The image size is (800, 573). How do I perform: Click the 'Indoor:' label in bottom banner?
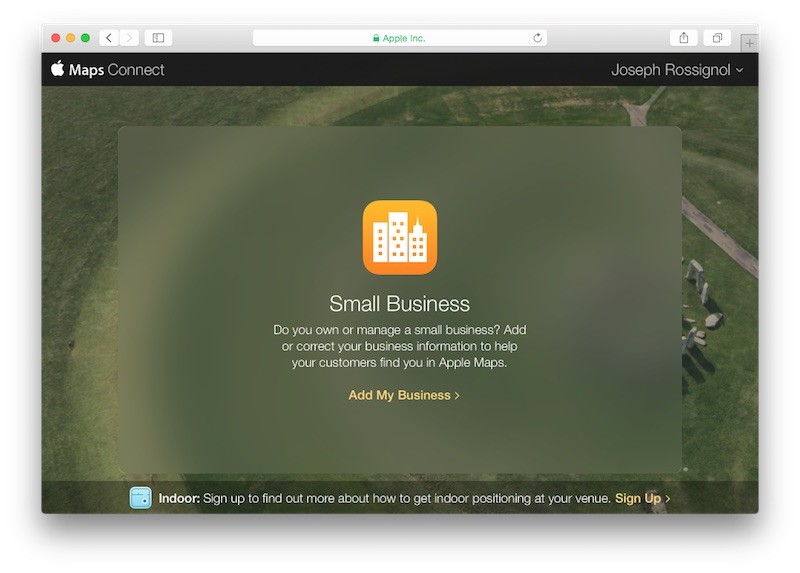tap(179, 498)
